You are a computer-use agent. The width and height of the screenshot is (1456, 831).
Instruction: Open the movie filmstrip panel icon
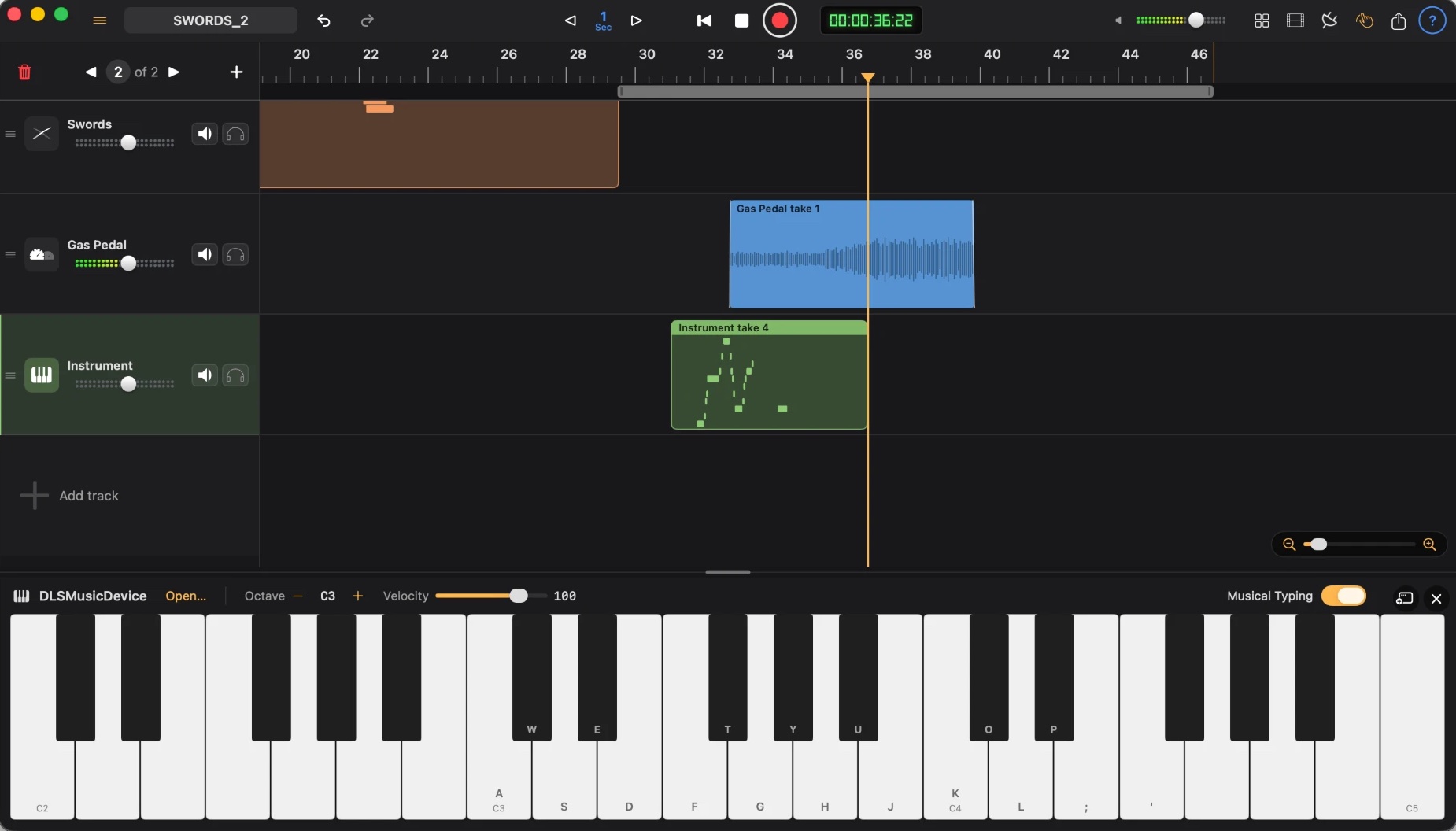coord(1295,20)
